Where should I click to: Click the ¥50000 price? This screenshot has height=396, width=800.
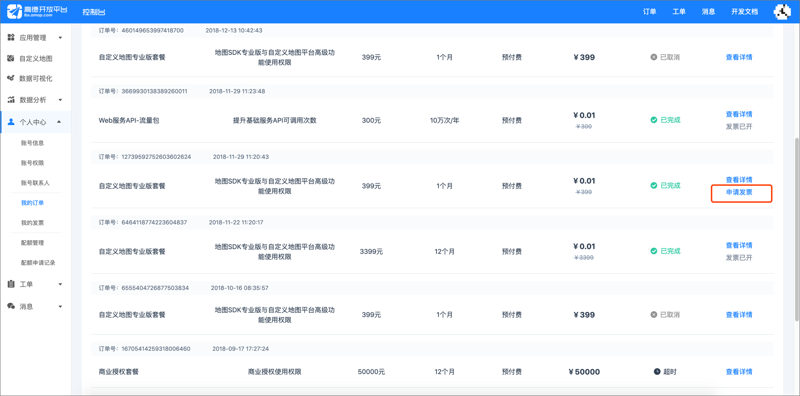[584, 372]
